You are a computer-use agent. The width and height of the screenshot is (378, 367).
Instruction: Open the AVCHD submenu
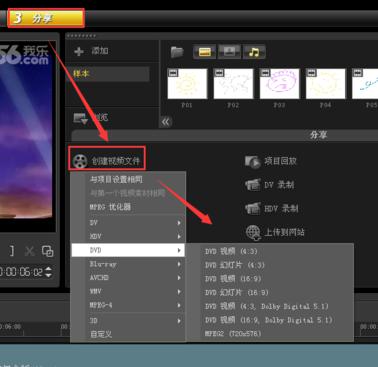pyautogui.click(x=128, y=278)
